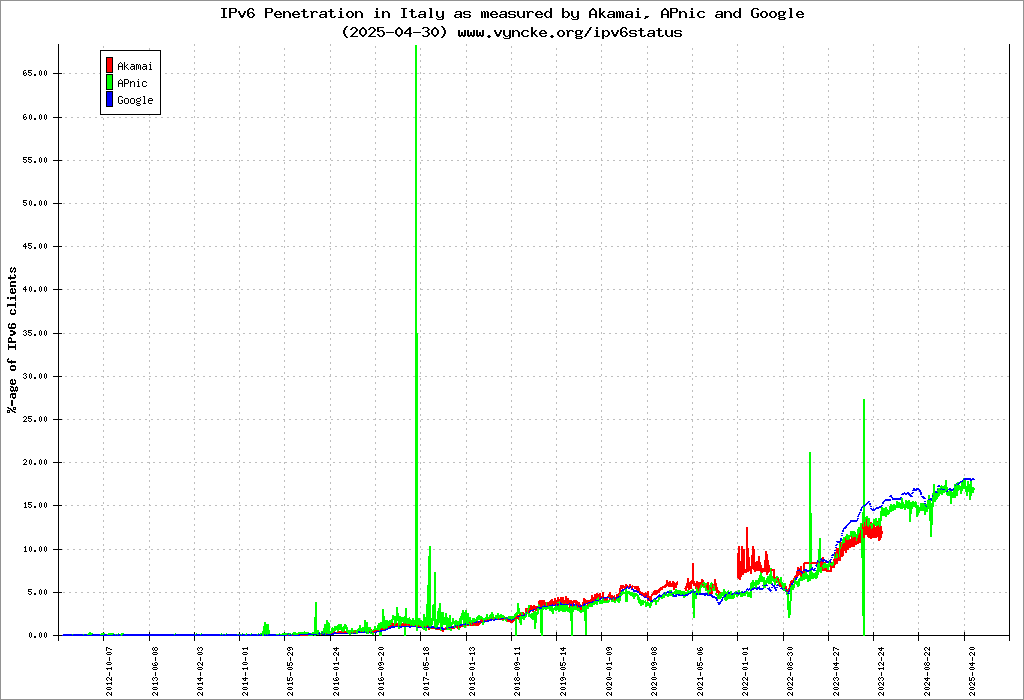
Task: Click the 65.00 y-axis tick label
Action: tap(36, 73)
